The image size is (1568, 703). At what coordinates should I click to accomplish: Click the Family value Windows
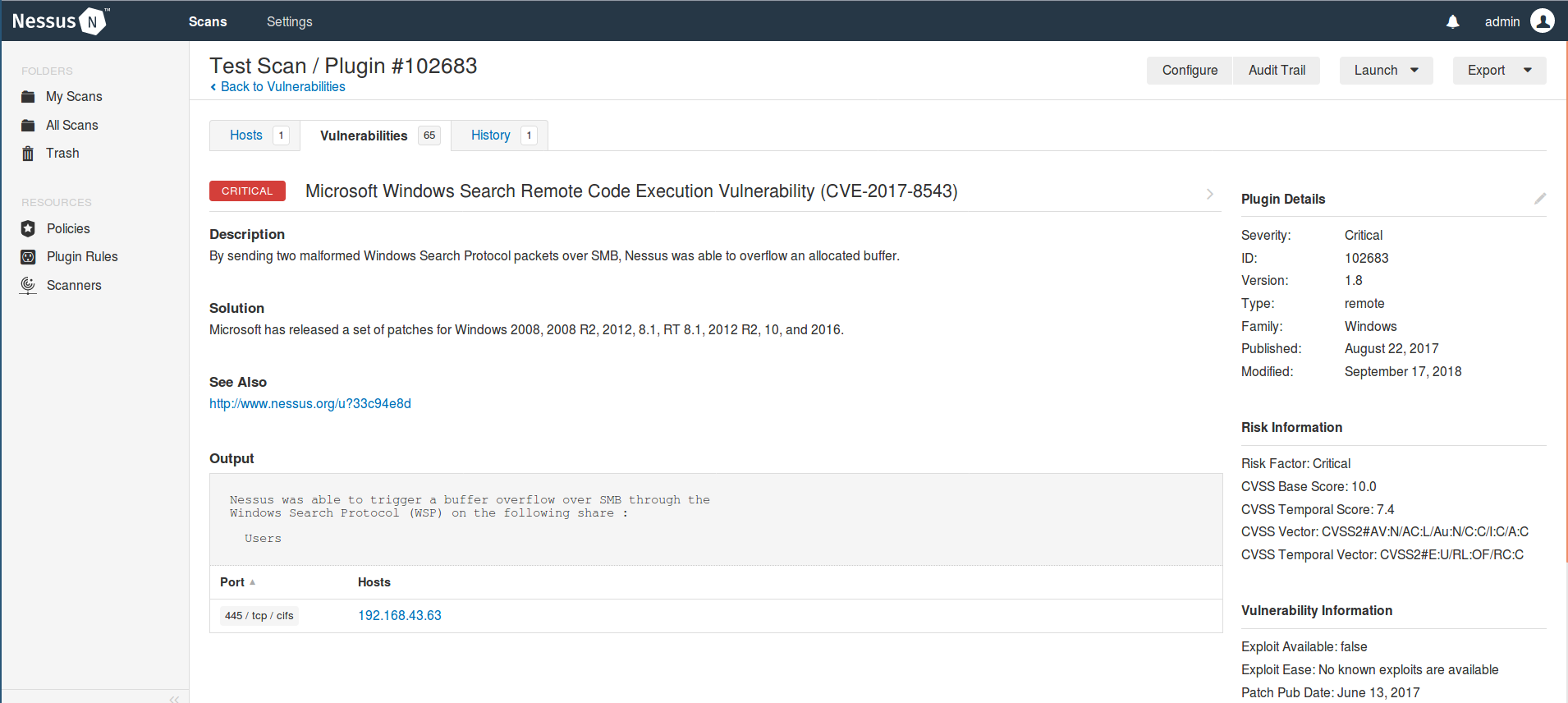1371,327
